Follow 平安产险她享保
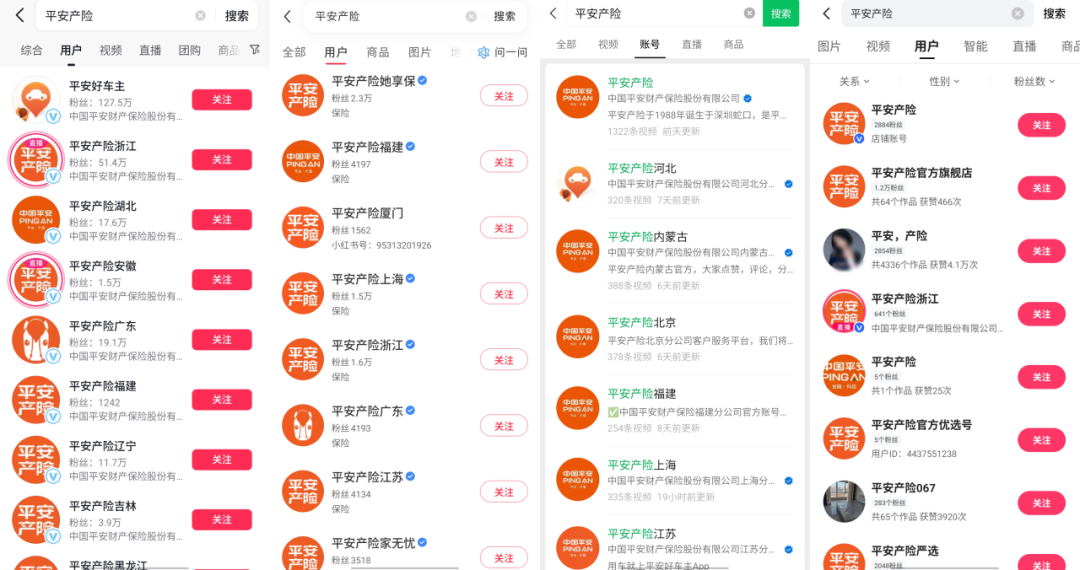Image resolution: width=1080 pixels, height=570 pixels. (x=503, y=96)
